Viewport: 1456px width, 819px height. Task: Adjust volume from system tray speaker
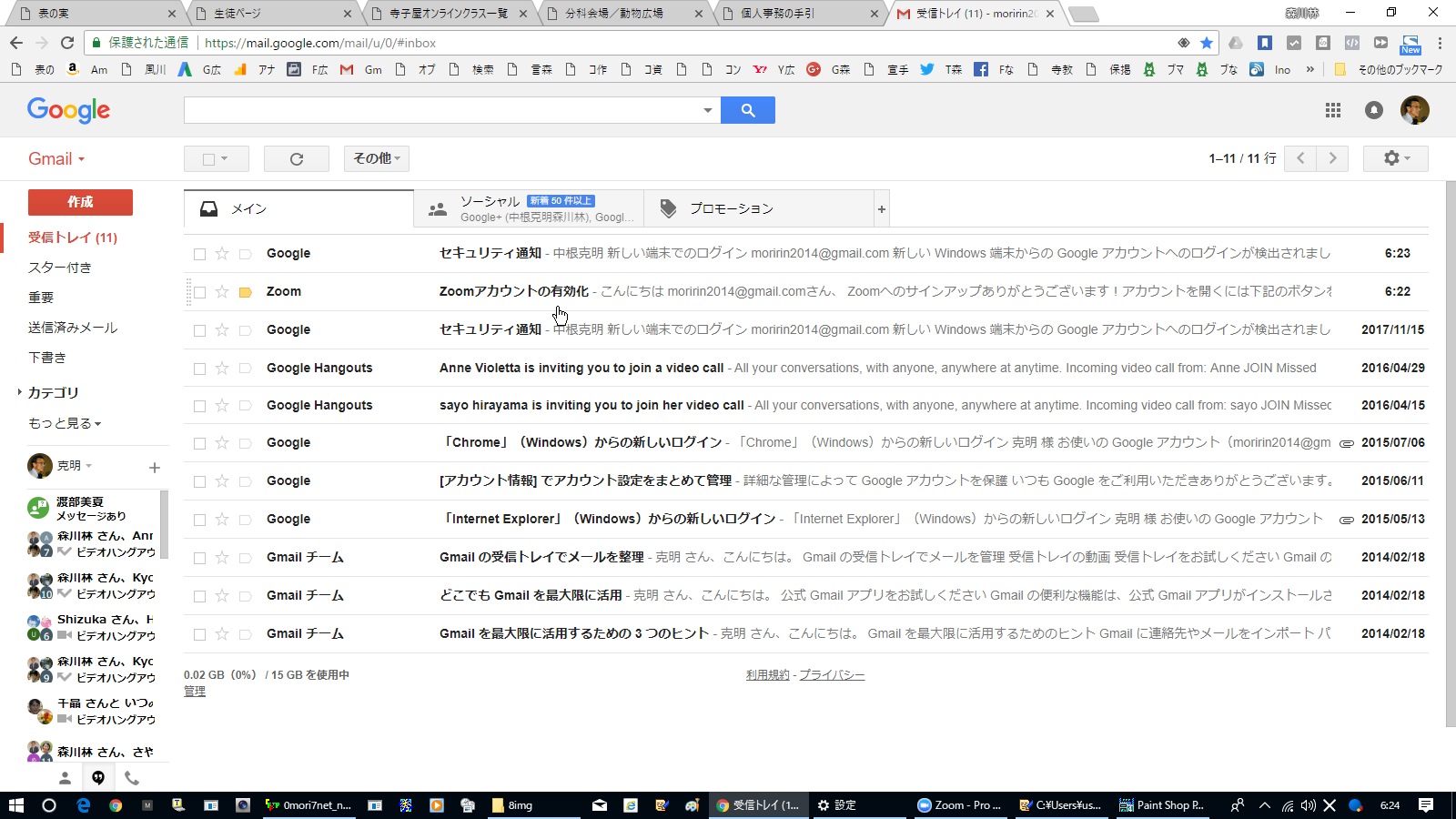1309,805
